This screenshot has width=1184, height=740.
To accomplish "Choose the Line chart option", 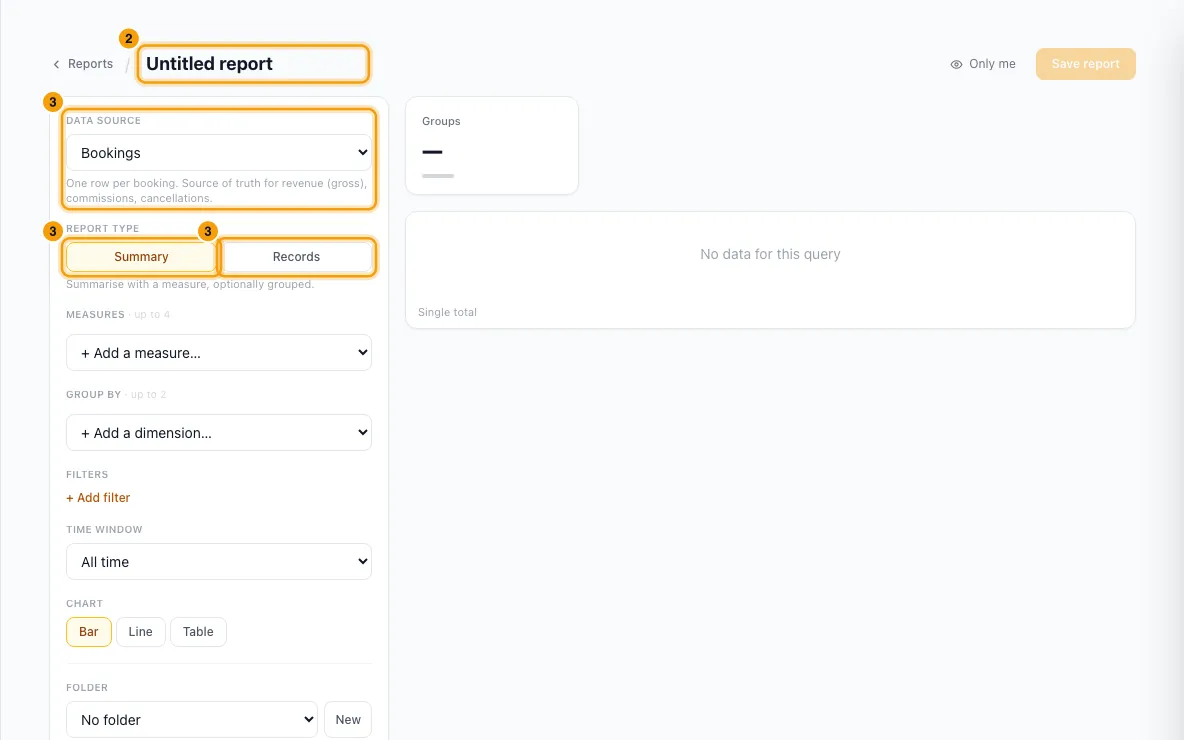I will tap(140, 632).
